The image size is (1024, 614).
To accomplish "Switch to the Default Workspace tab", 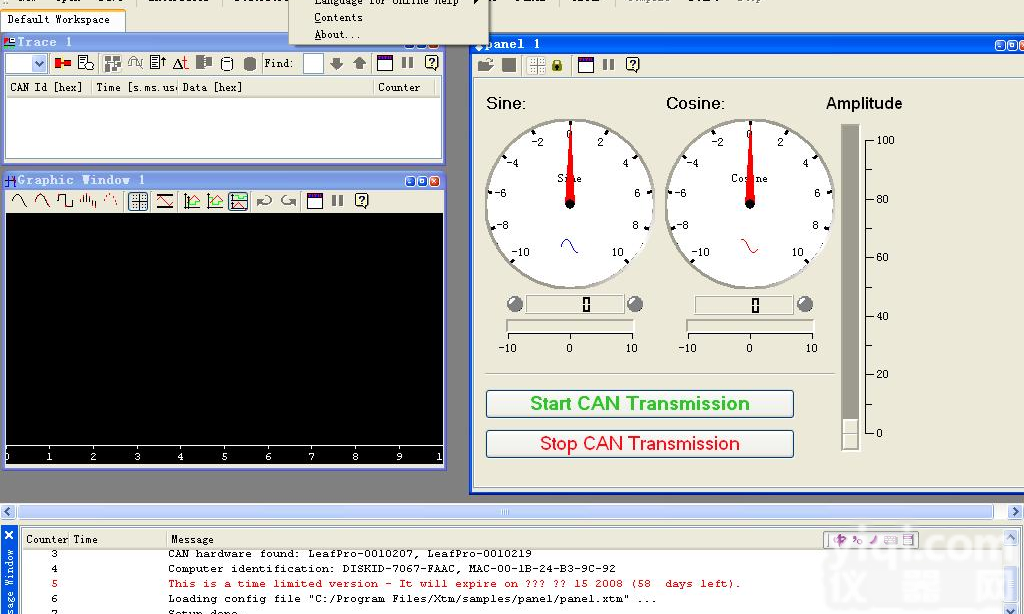I will click(x=59, y=20).
